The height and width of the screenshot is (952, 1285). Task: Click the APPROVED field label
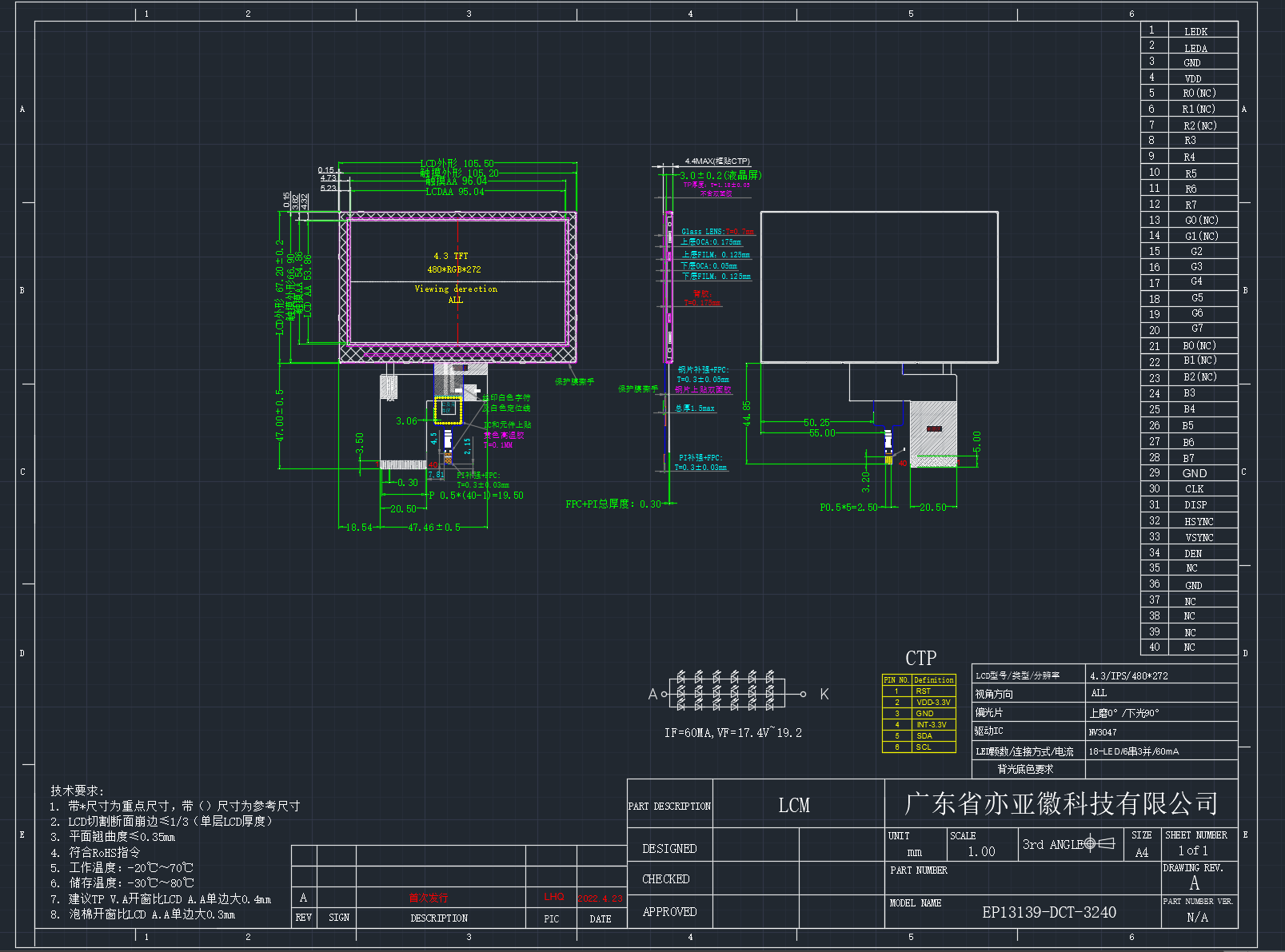click(x=669, y=912)
